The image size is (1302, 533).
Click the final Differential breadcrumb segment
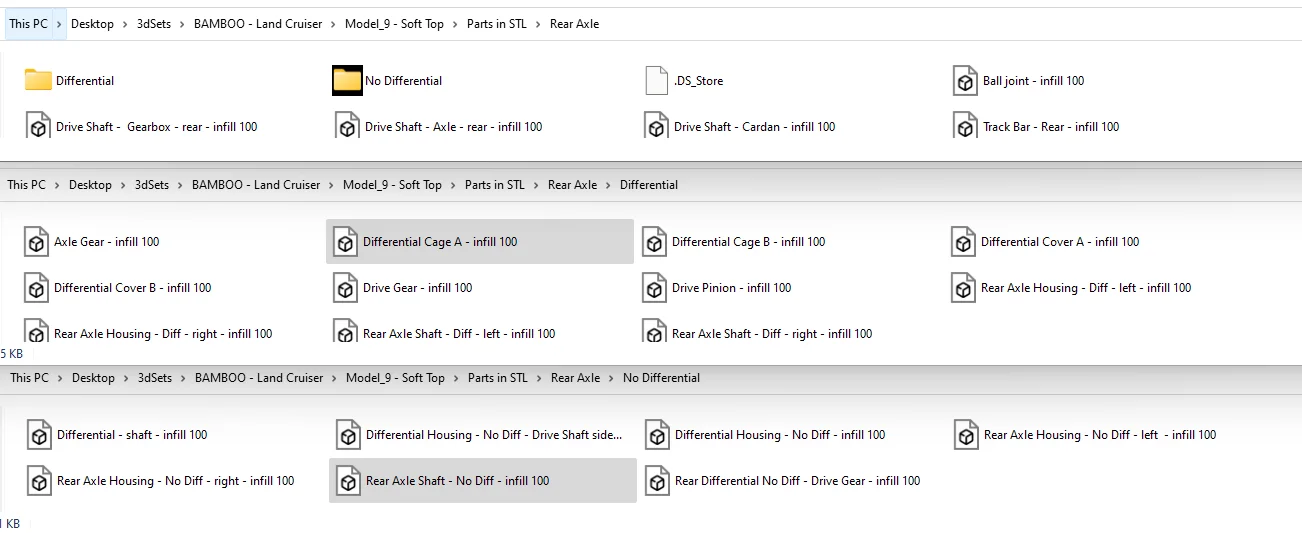(x=648, y=185)
